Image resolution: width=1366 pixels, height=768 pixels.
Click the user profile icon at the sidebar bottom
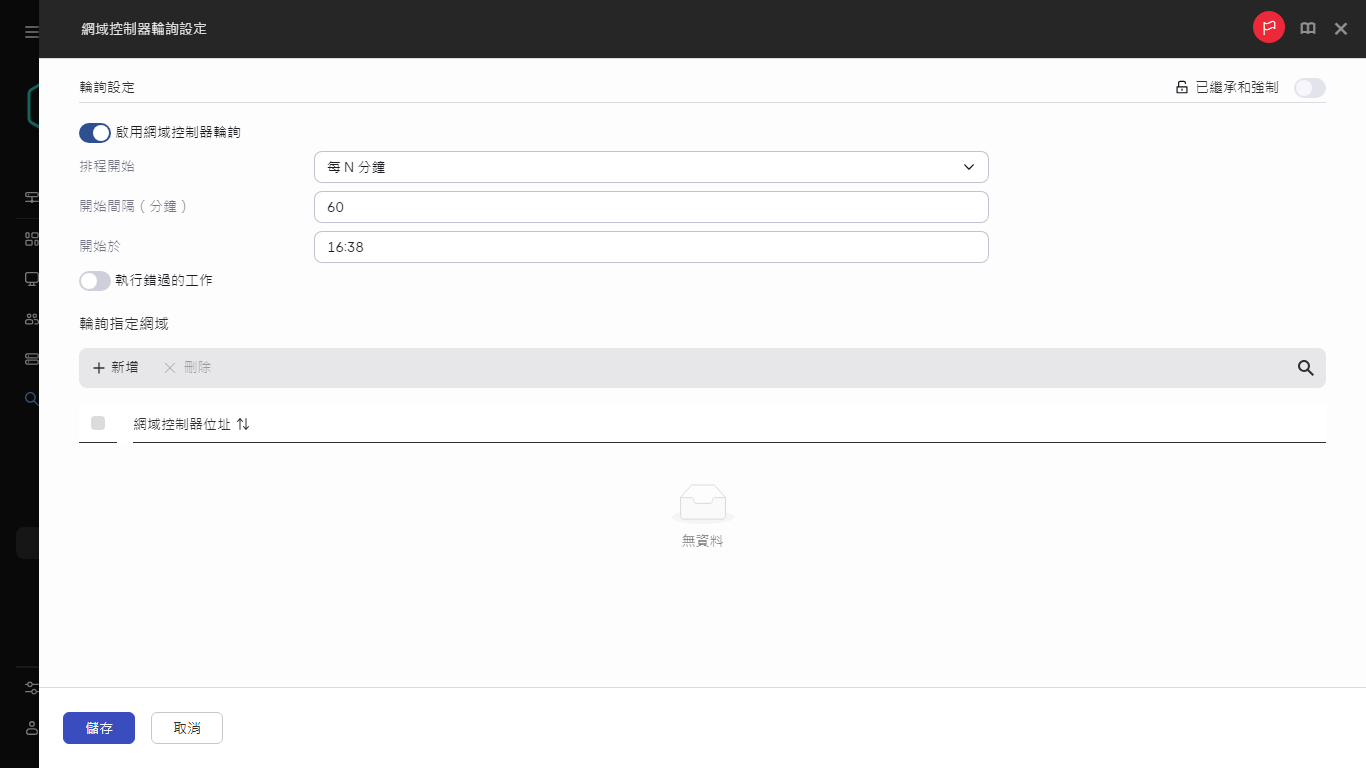(31, 728)
